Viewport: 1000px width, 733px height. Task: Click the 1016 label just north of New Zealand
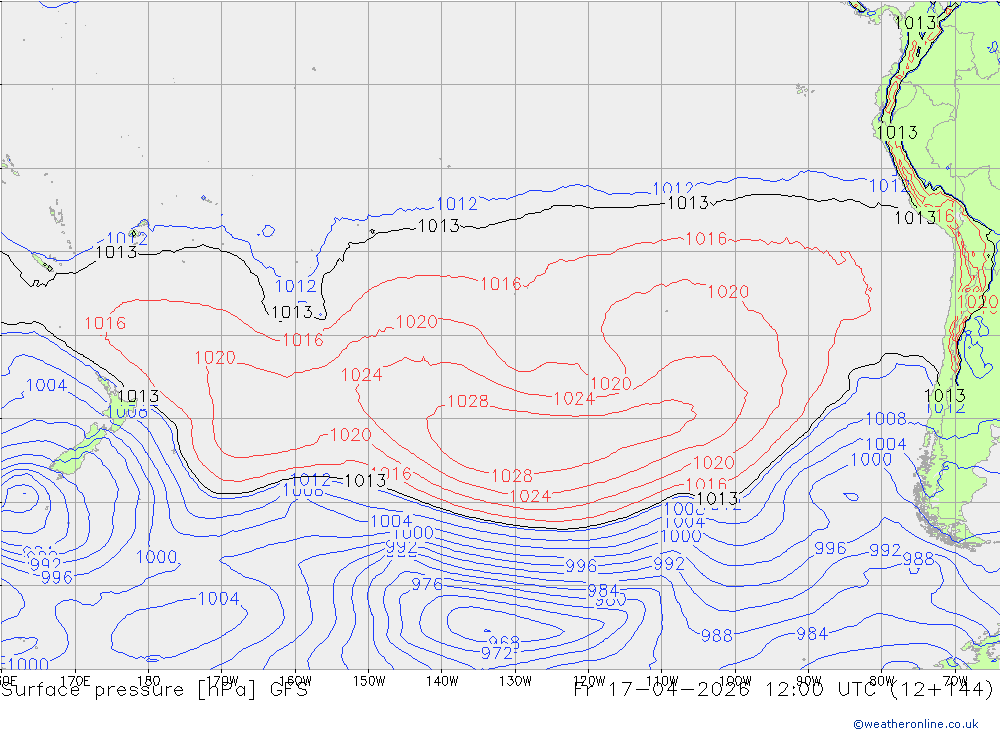(x=105, y=323)
